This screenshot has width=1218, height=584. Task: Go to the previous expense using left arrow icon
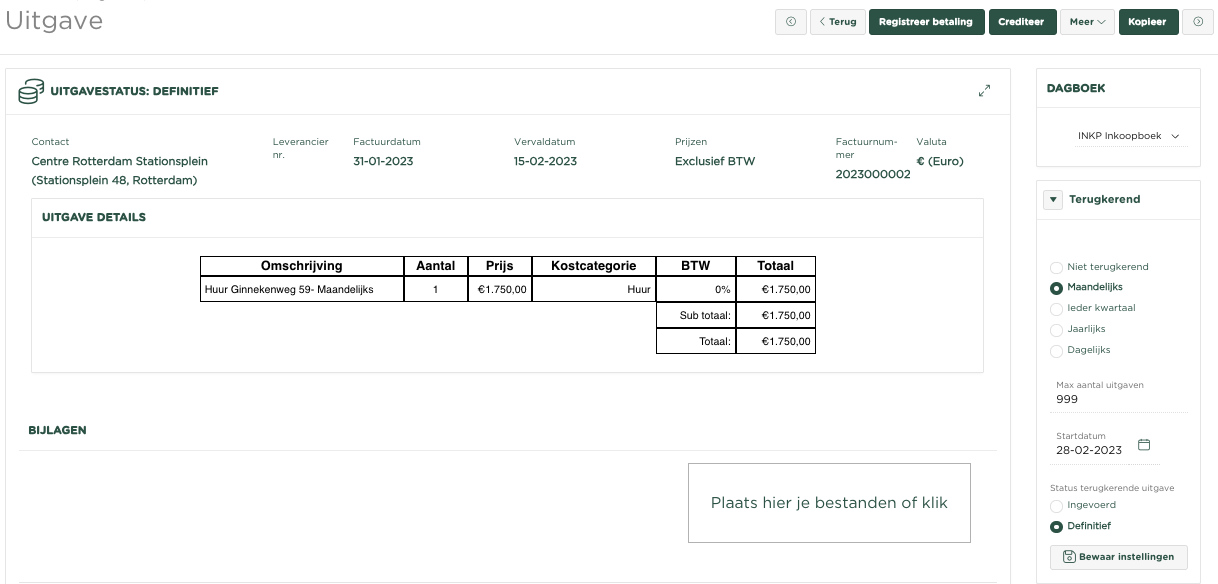coord(791,22)
